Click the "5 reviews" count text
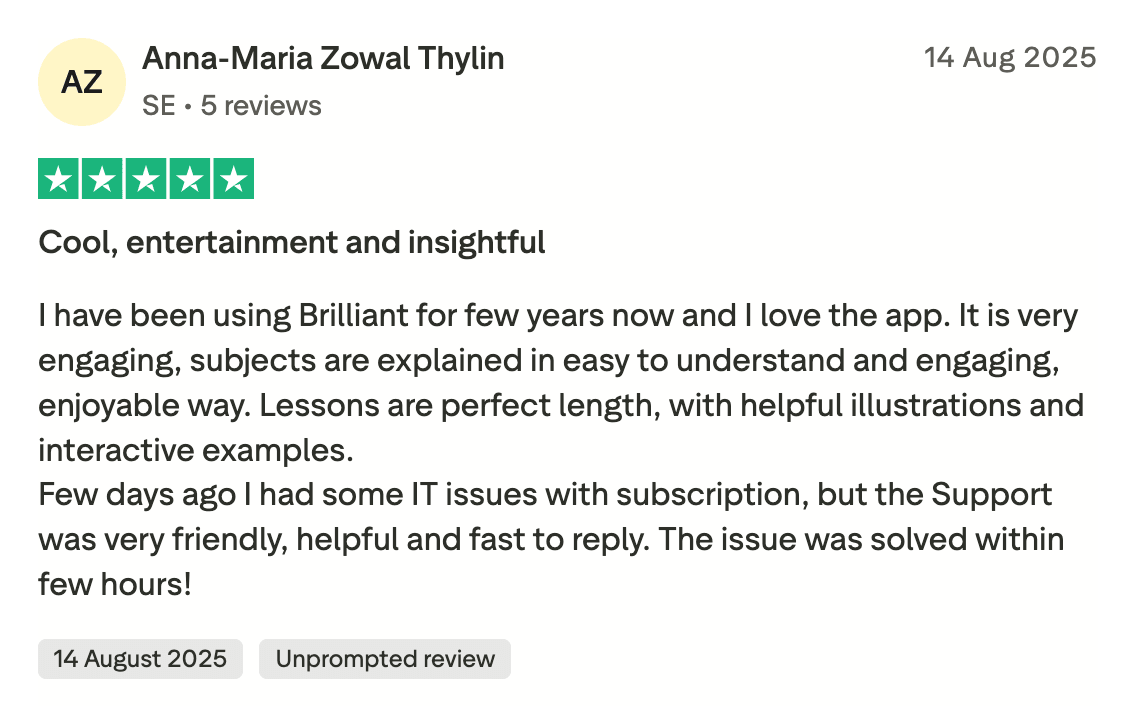The image size is (1130, 706). (x=261, y=106)
